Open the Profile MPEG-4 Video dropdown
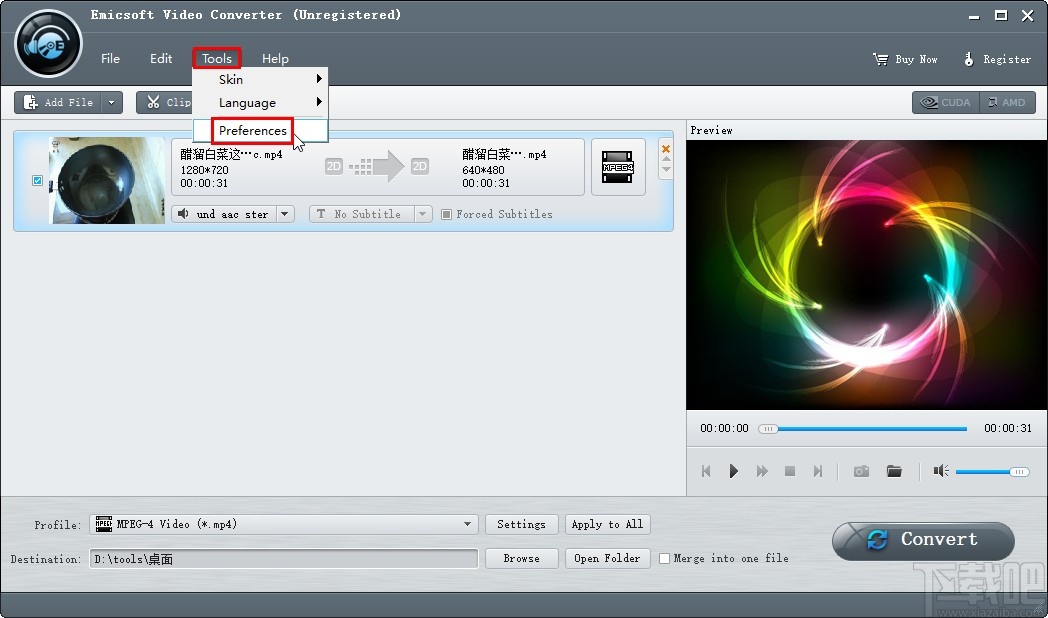The image size is (1048, 618). click(284, 524)
